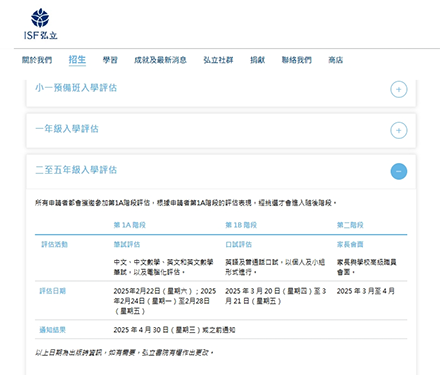Screen dimensions: 440x375
Task: Open the 招生 menu
Action: tap(77, 60)
